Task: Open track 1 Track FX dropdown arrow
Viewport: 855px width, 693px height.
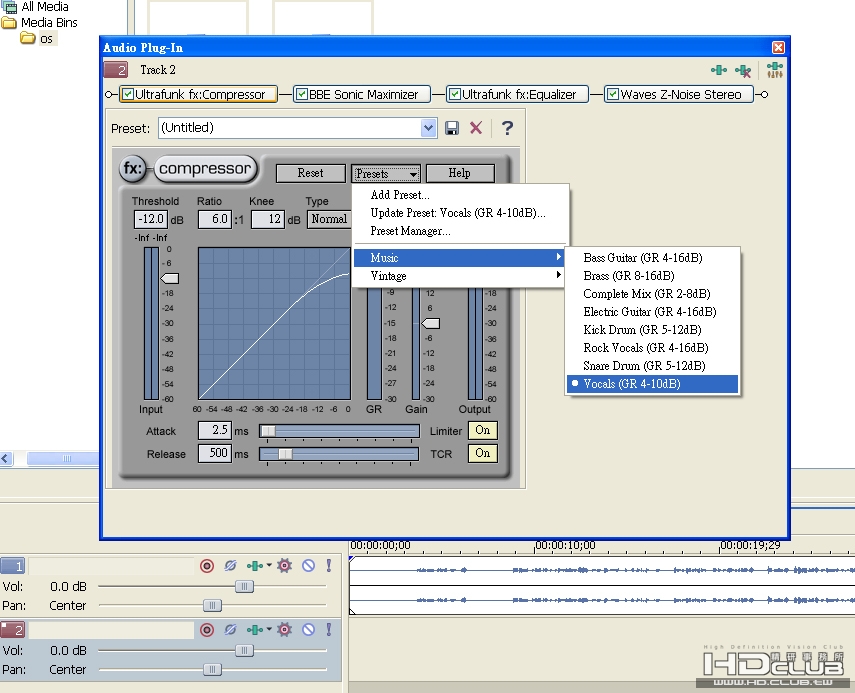Action: pyautogui.click(x=269, y=565)
